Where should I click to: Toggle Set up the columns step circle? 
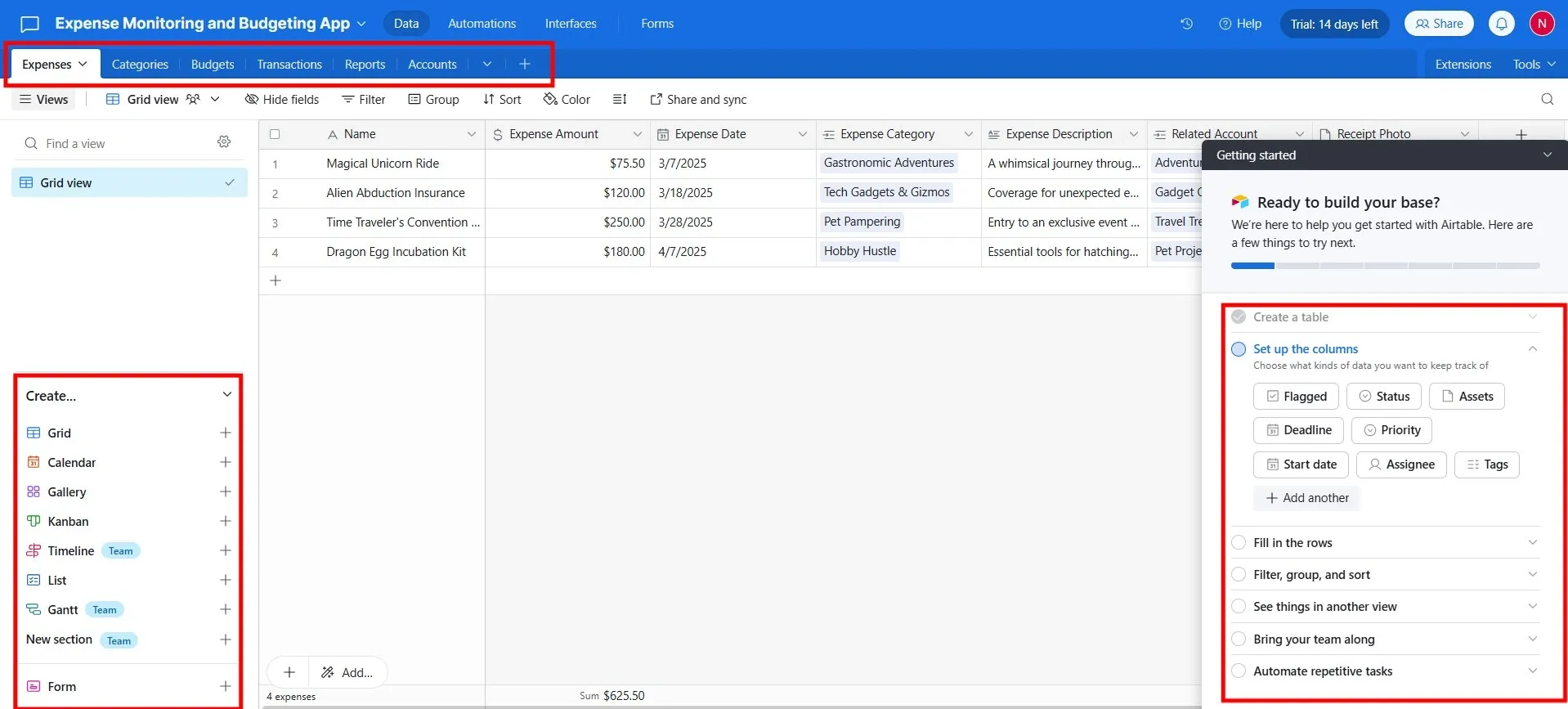[x=1239, y=349]
